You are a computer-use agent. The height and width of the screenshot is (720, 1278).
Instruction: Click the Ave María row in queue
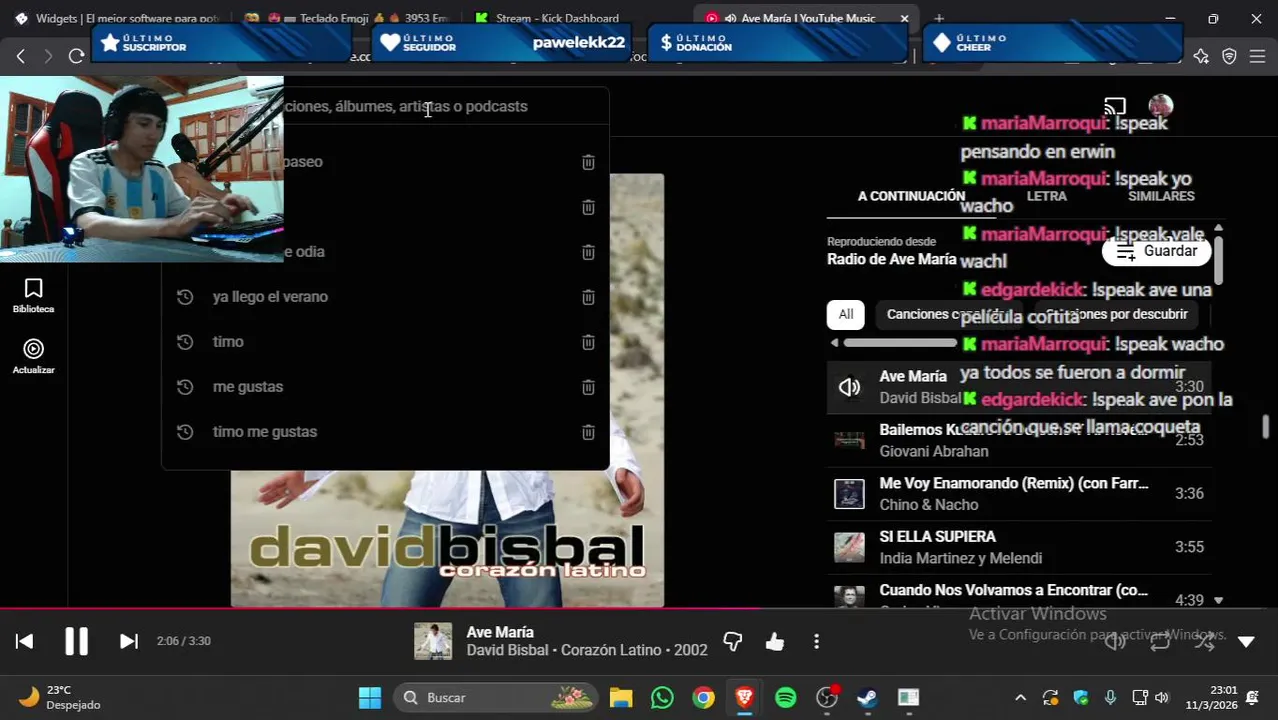1020,387
